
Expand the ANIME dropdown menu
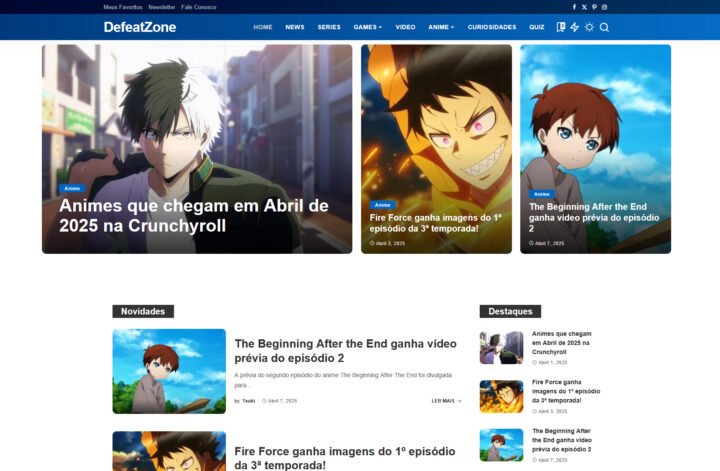pyautogui.click(x=441, y=27)
